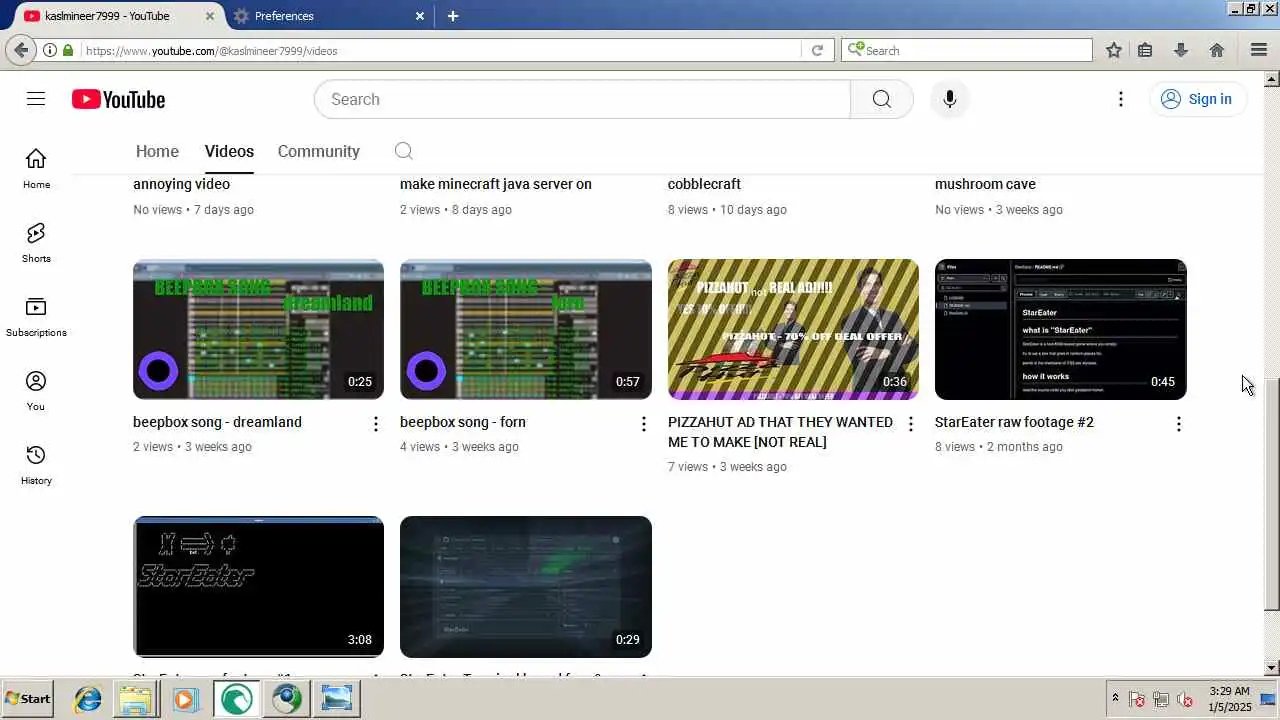Open the Windows Start menu

coord(28,699)
